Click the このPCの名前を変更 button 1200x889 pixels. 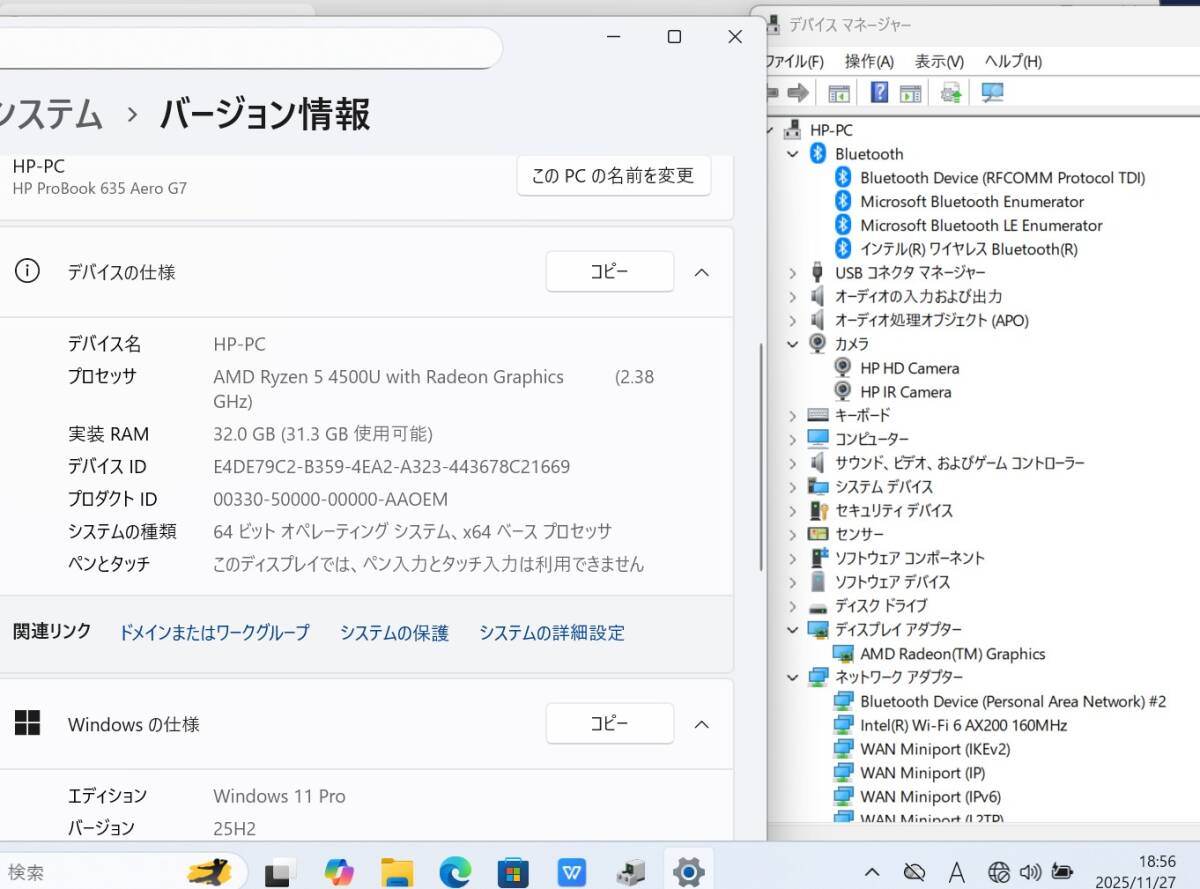613,175
